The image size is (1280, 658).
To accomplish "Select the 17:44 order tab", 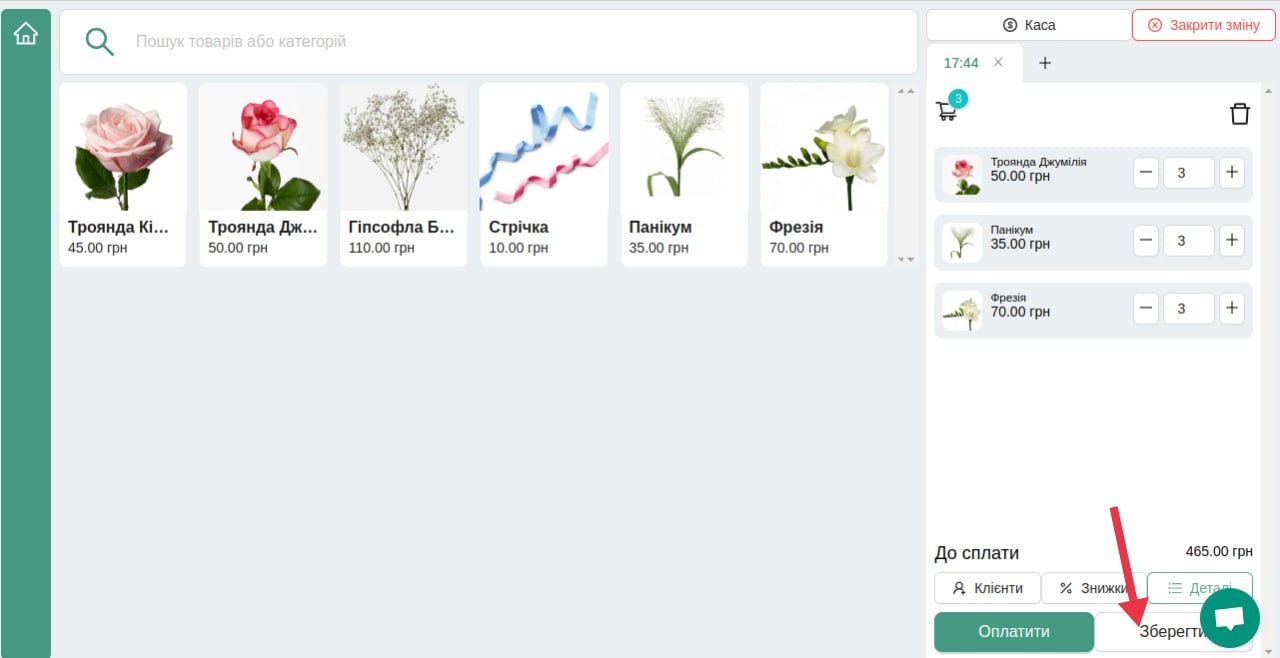I will (x=961, y=63).
